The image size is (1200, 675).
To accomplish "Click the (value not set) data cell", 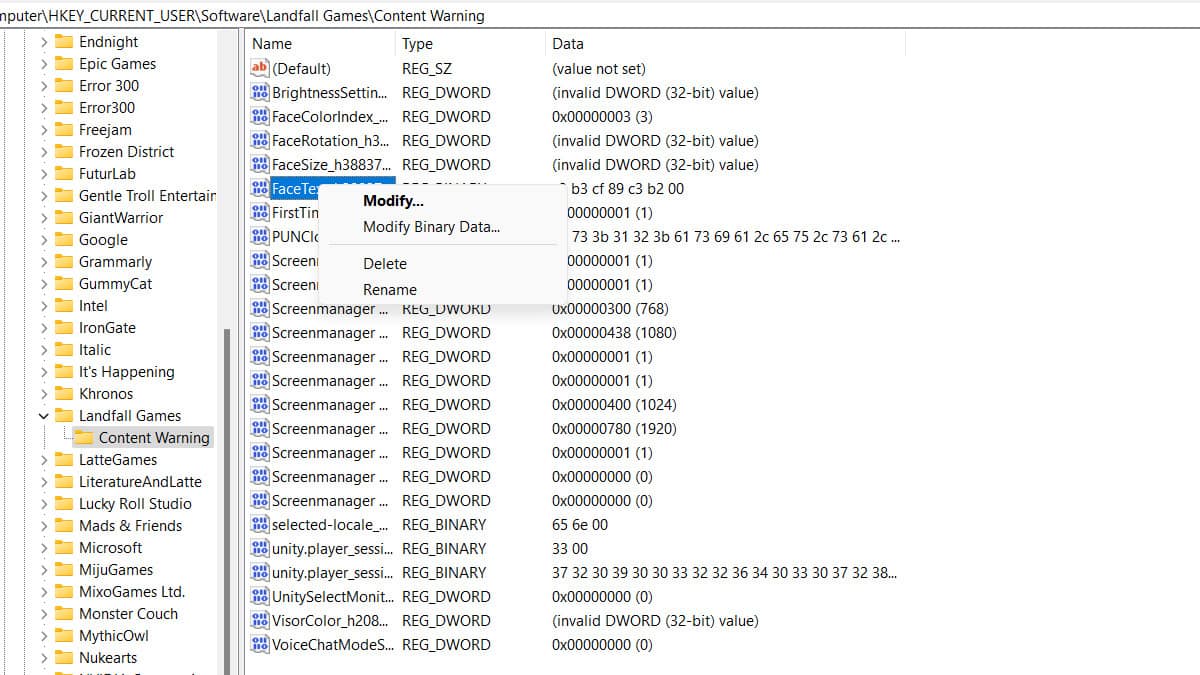I will [599, 69].
